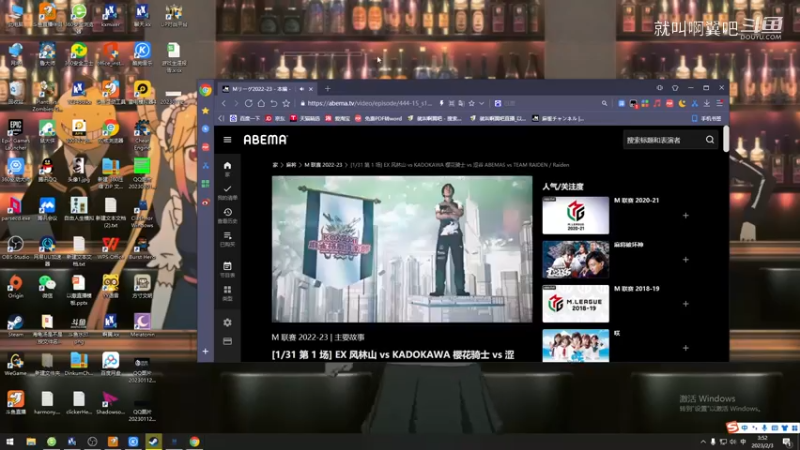Open Home in ABEMA sidebar
The image size is (800, 450).
(228, 168)
